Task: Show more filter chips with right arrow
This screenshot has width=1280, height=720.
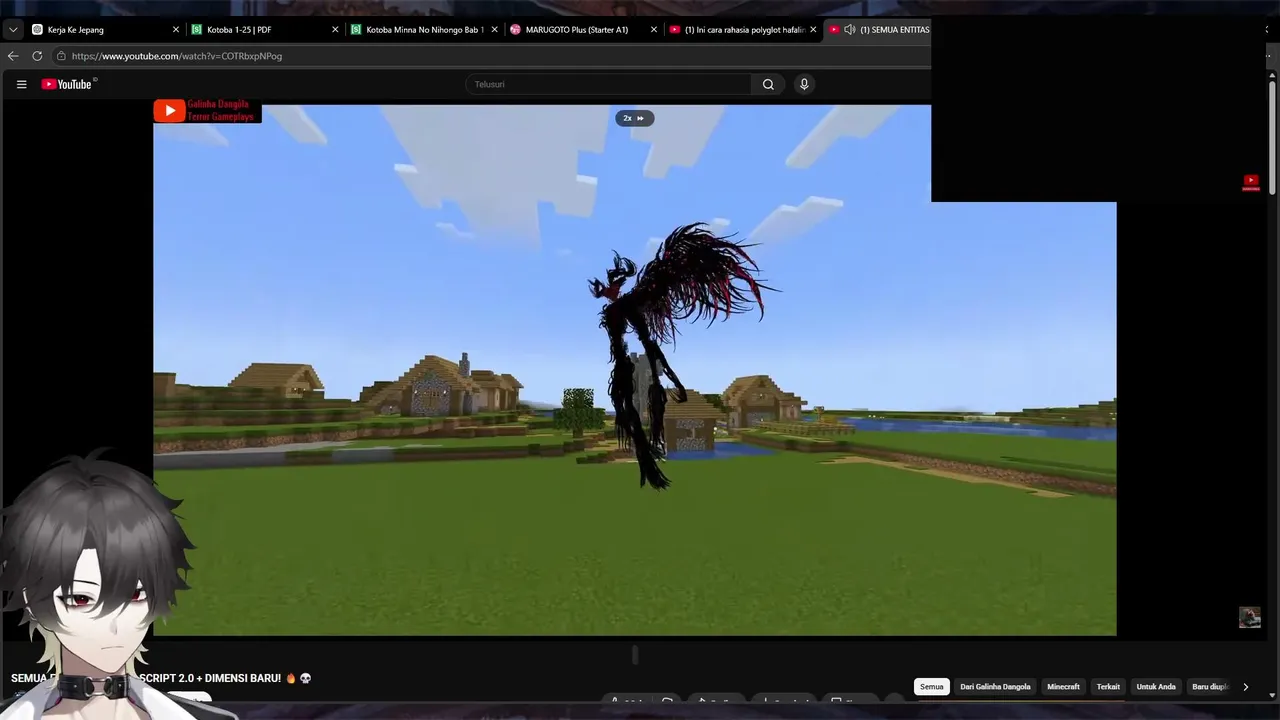Action: (x=1245, y=687)
